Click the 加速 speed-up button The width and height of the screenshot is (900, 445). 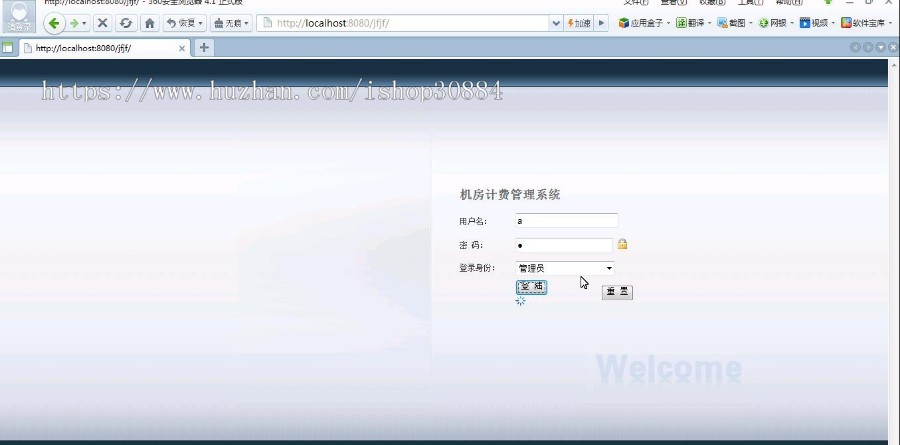[x=579, y=24]
